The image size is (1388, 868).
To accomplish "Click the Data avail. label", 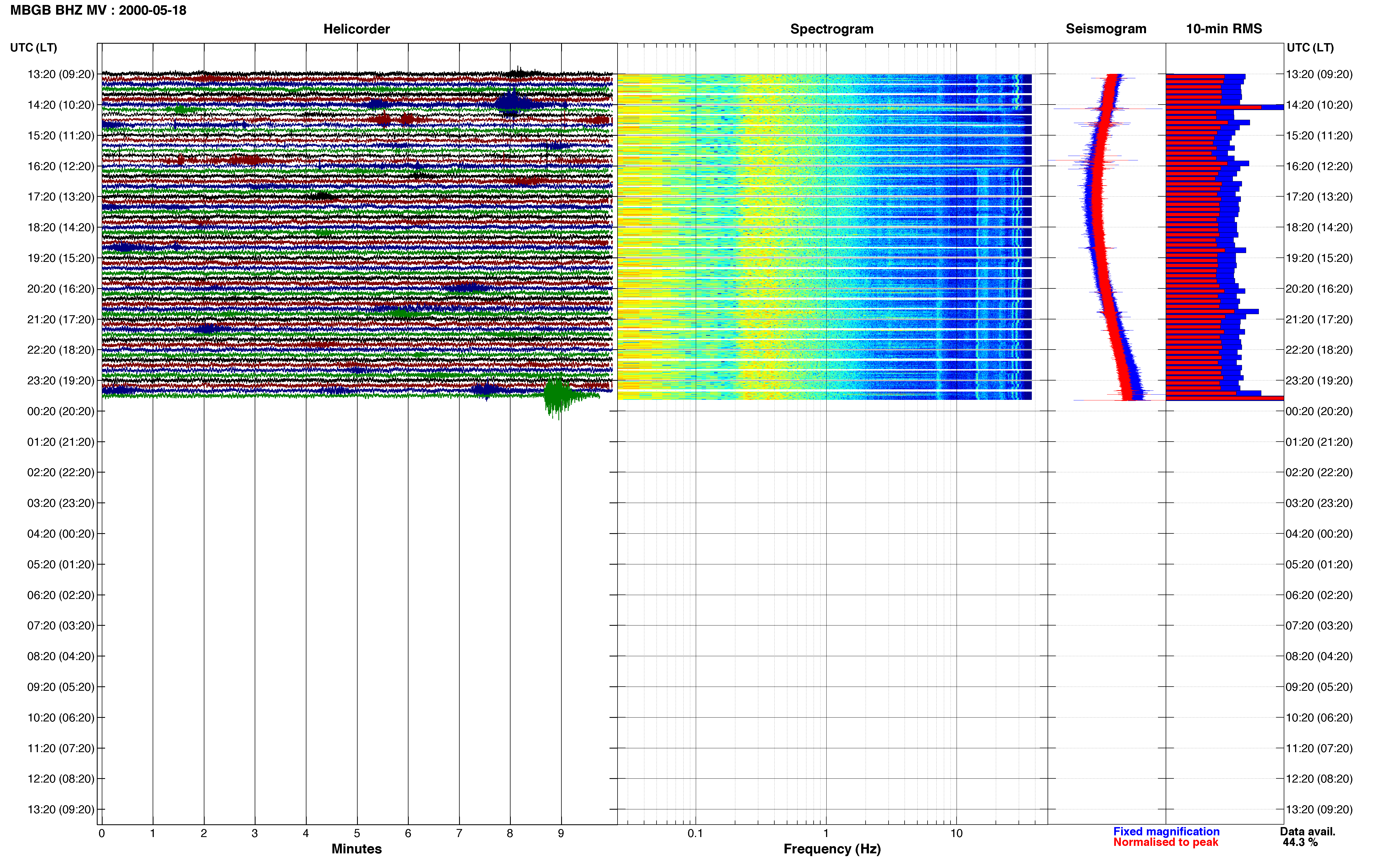I will click(1308, 831).
